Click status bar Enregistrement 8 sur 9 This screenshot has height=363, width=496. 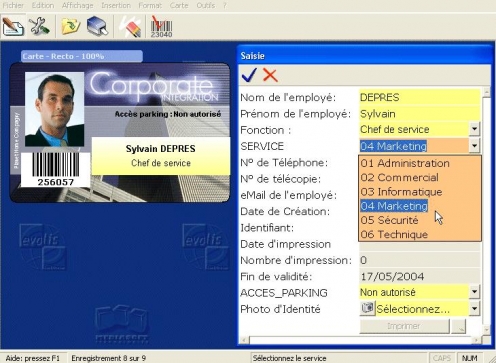109,358
